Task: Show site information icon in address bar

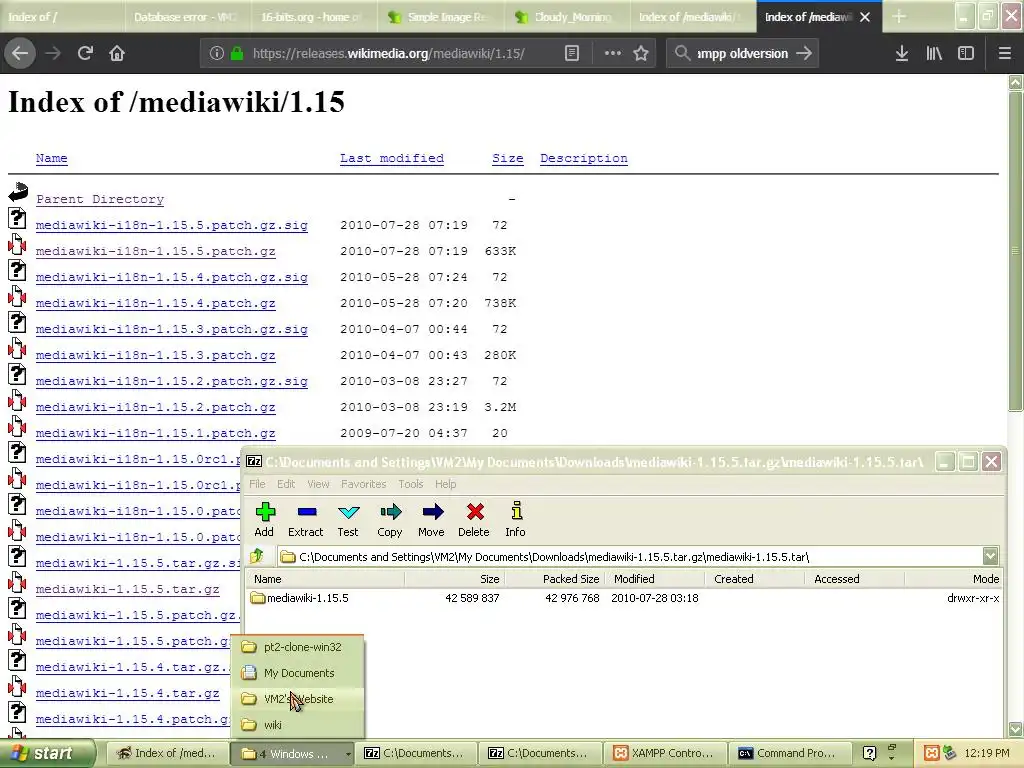Action: [217, 54]
